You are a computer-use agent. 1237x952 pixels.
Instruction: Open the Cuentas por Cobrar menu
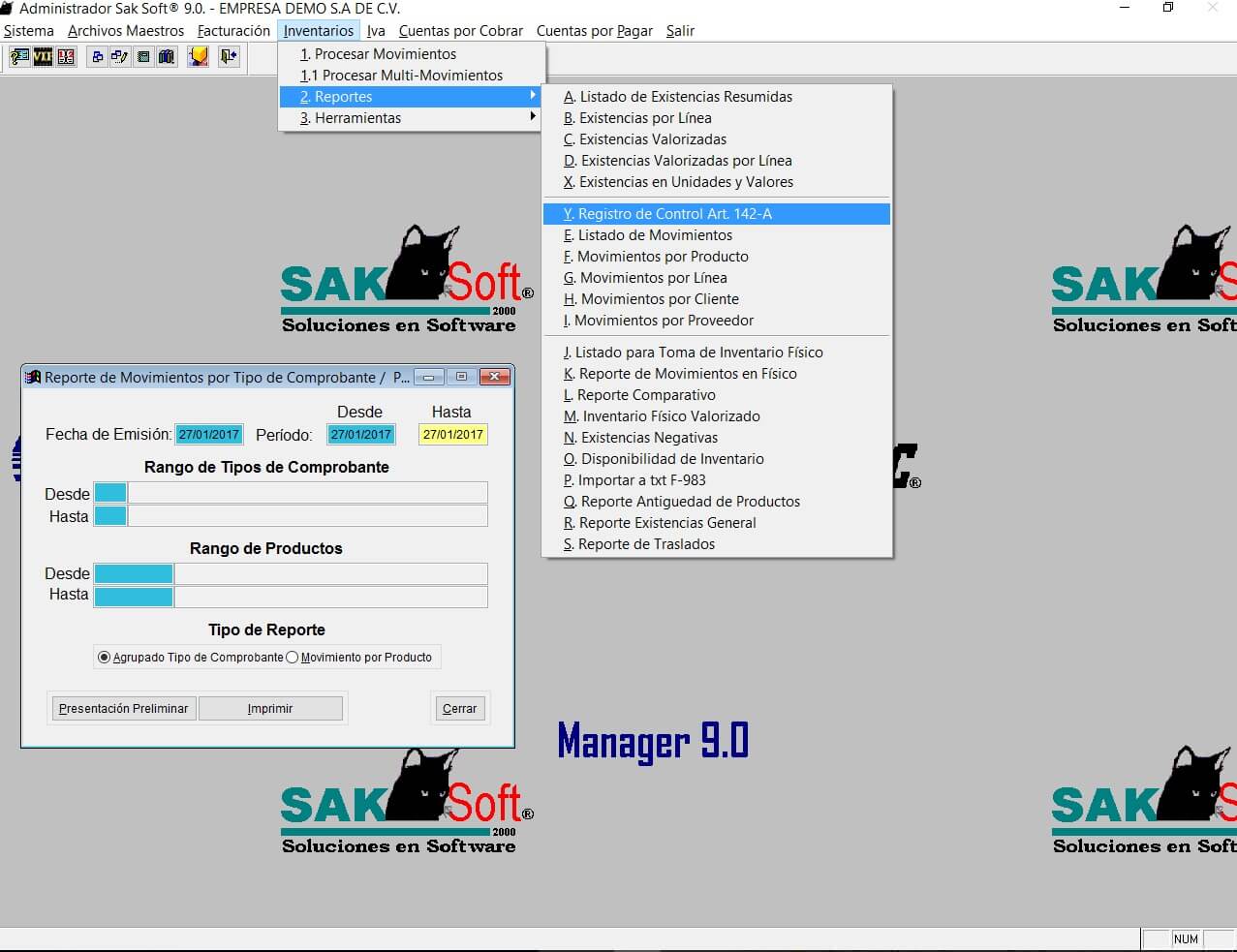(x=461, y=31)
